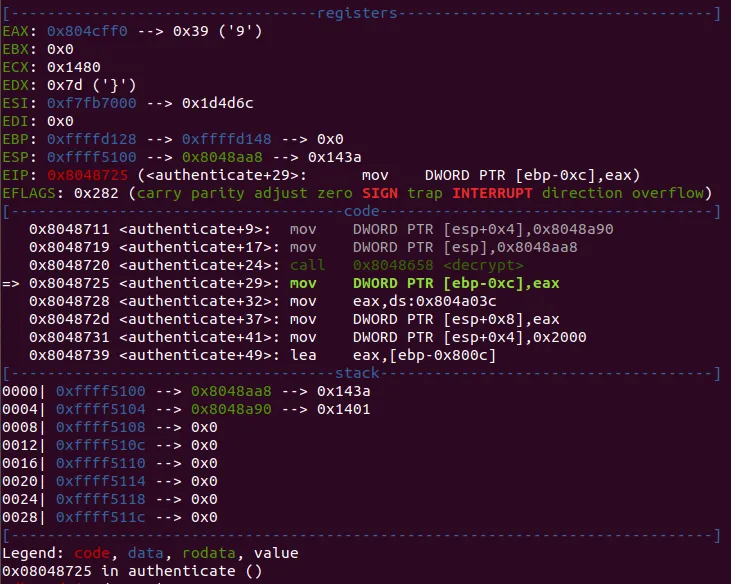Click the highlighted SIGN flag in EFLAGS
Viewport: 731px width, 584px height.
[x=380, y=193]
